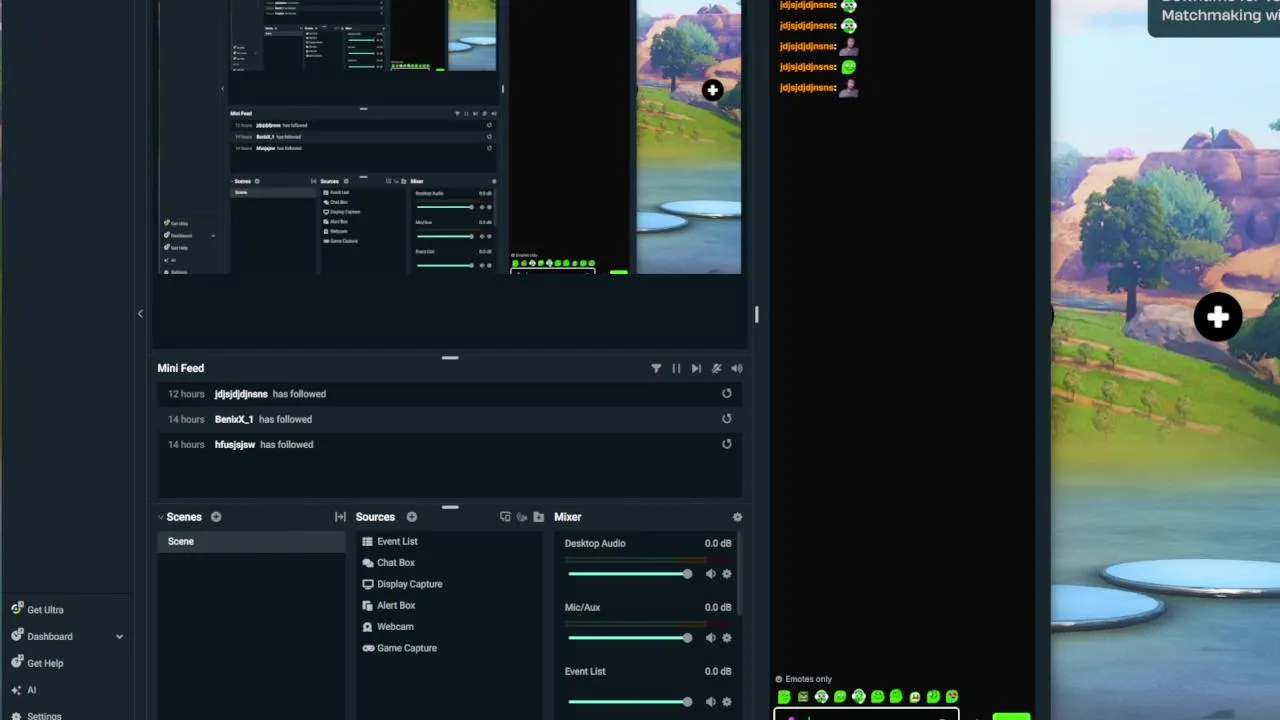Select the Scene item in Scenes list
Image resolution: width=1280 pixels, height=720 pixels.
[x=251, y=541]
